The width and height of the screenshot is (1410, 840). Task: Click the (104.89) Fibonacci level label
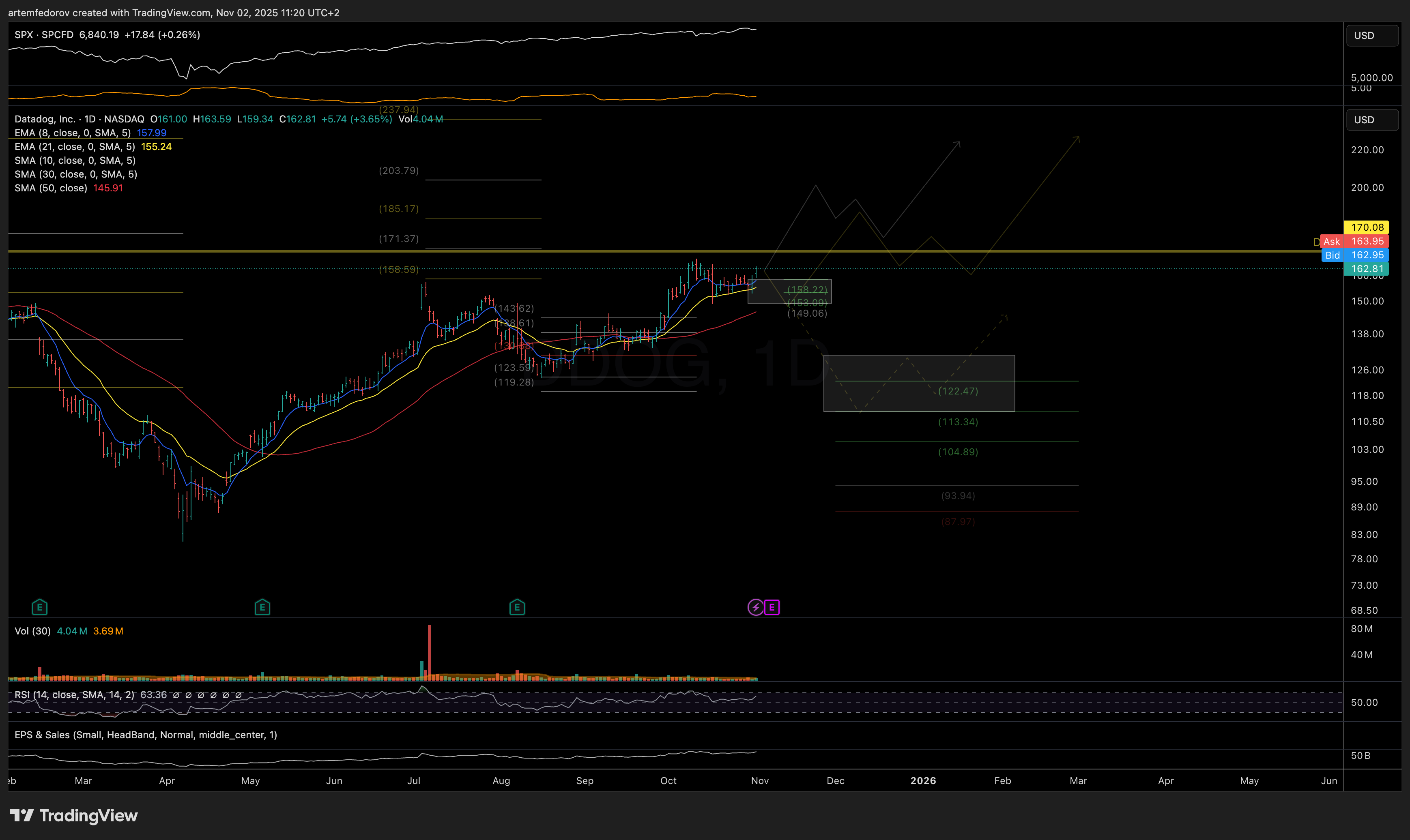(958, 452)
